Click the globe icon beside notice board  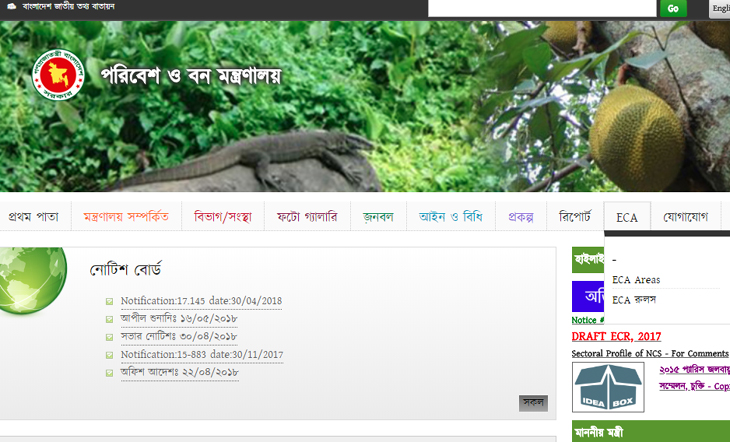pyautogui.click(x=30, y=278)
